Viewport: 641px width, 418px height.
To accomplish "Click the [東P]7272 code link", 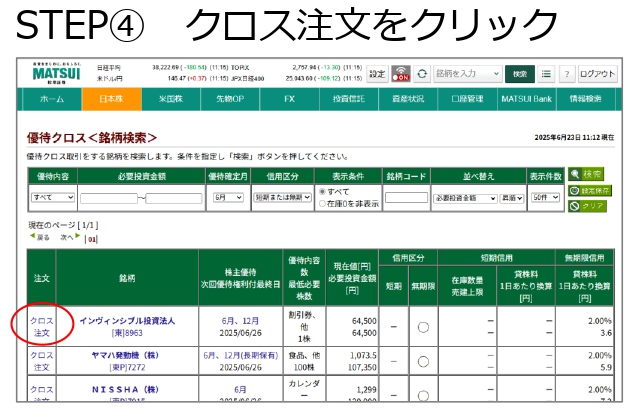I will point(127,367).
